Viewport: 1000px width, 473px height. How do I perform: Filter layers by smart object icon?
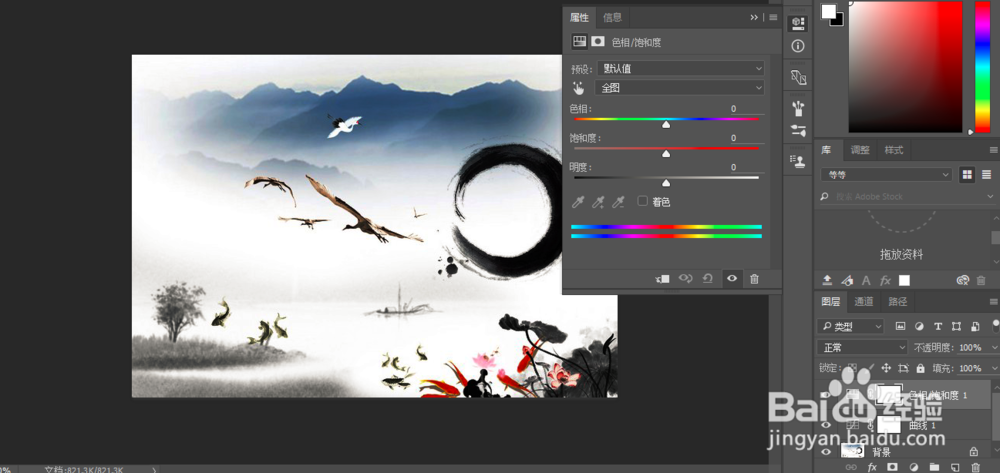pos(974,326)
